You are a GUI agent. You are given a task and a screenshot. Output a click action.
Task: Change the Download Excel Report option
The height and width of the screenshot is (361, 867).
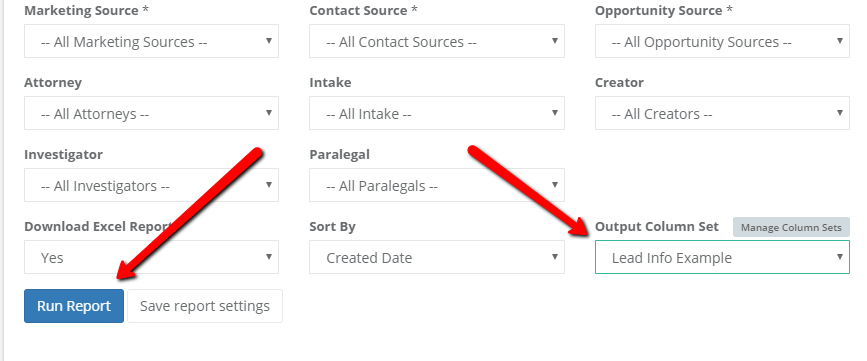pos(151,257)
